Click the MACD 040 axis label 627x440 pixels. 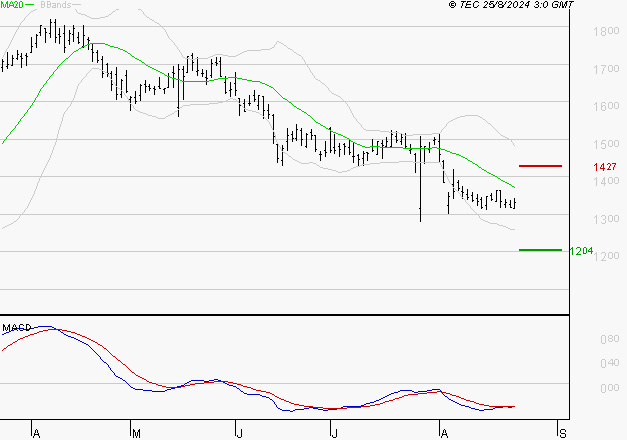coord(610,363)
